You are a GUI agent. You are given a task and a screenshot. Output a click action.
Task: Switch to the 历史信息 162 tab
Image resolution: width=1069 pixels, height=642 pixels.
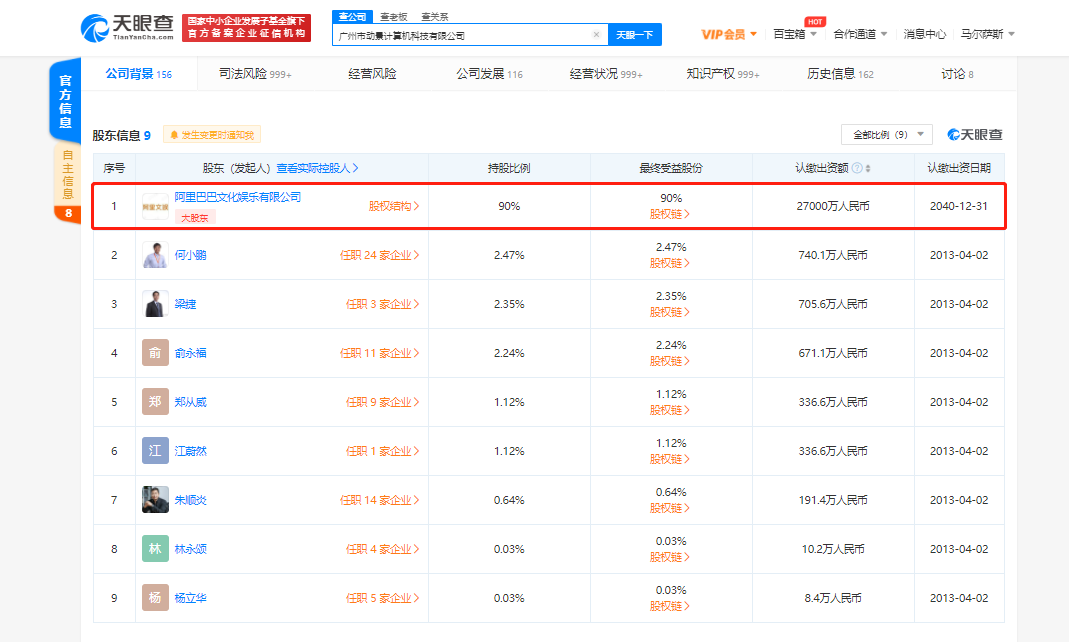tap(841, 73)
